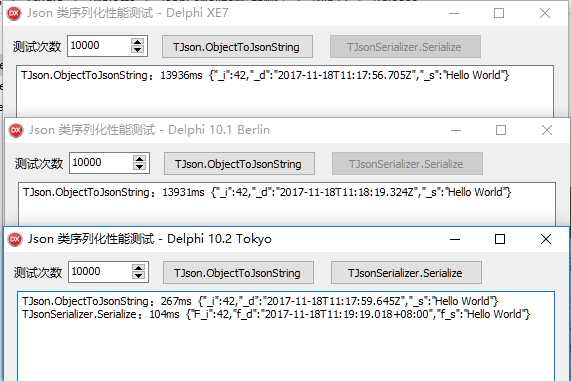Click disabled TJsonSerializer.Serialize button in Berlin window

407,164
